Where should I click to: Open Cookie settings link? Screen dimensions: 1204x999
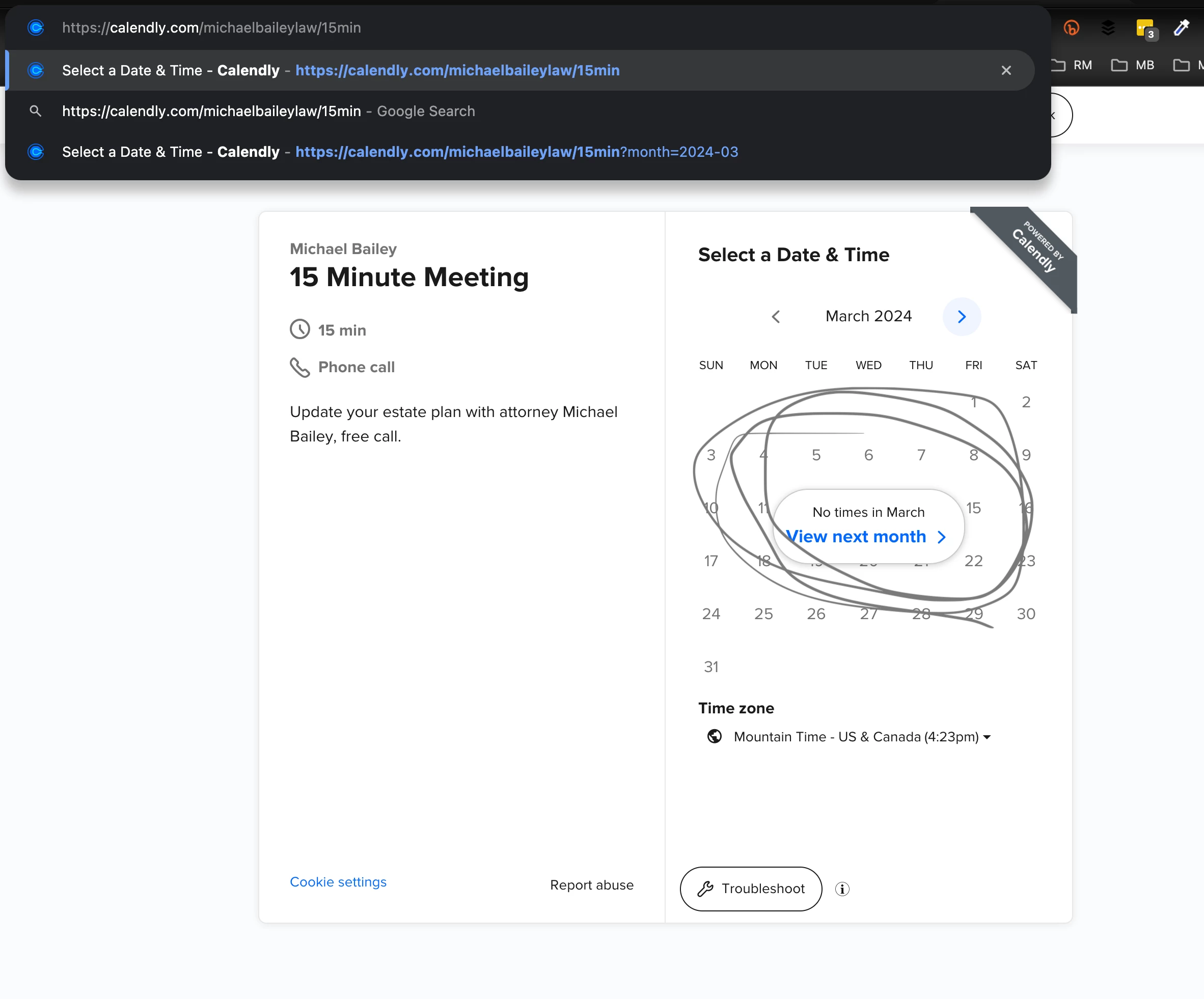tap(338, 881)
